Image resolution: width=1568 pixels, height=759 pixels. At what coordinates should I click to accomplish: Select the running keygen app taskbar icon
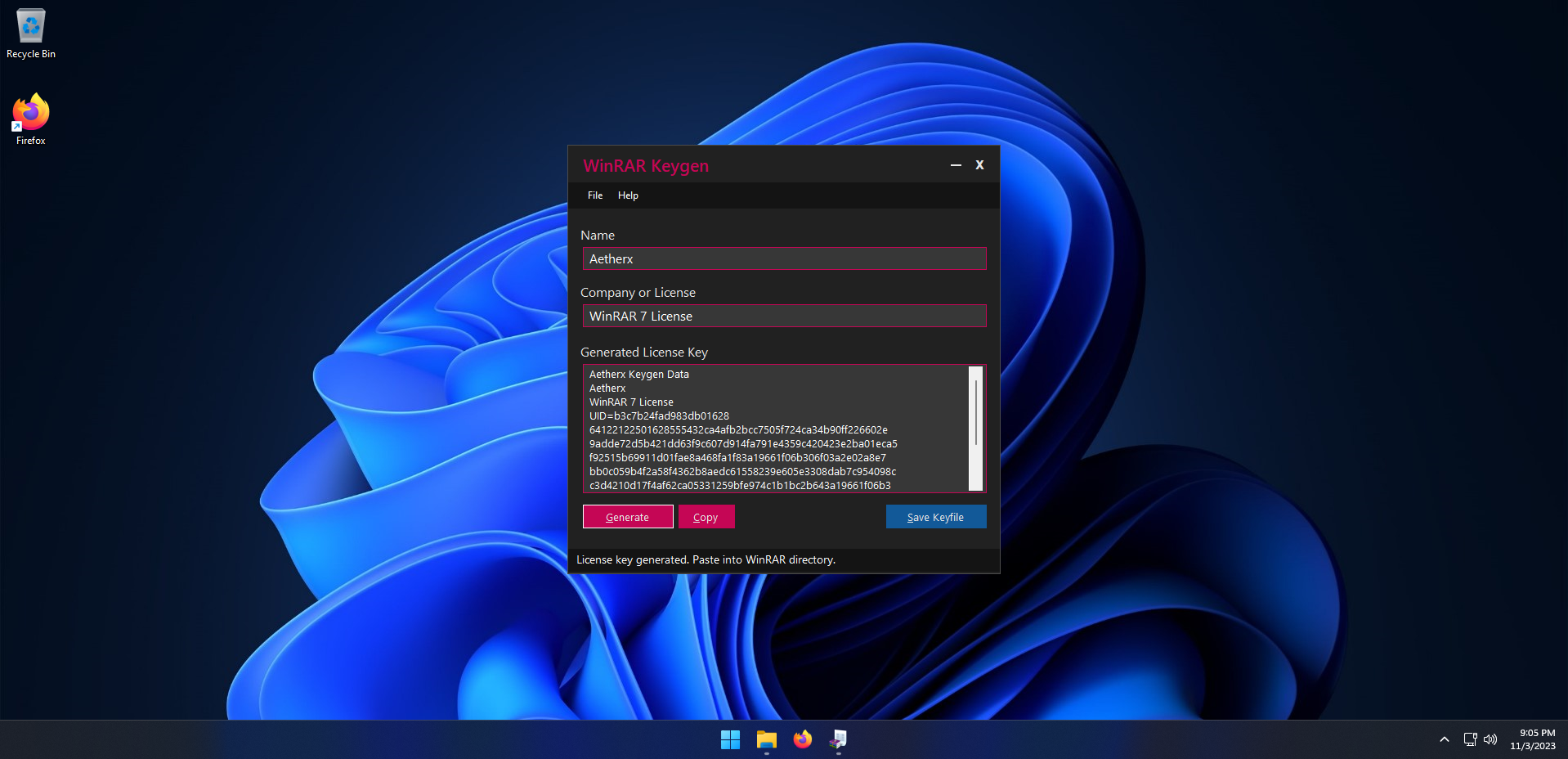pyautogui.click(x=839, y=739)
